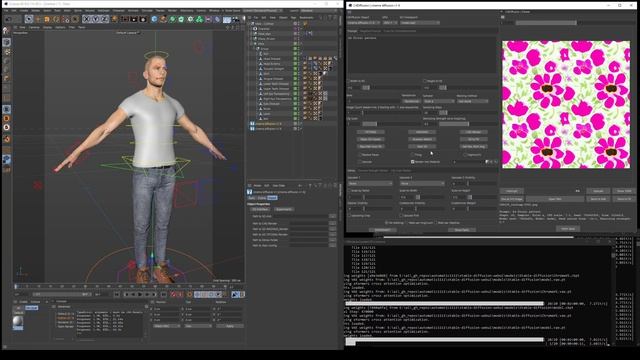Select the Scale tool
The width and height of the screenshot is (640, 360).
point(47,19)
